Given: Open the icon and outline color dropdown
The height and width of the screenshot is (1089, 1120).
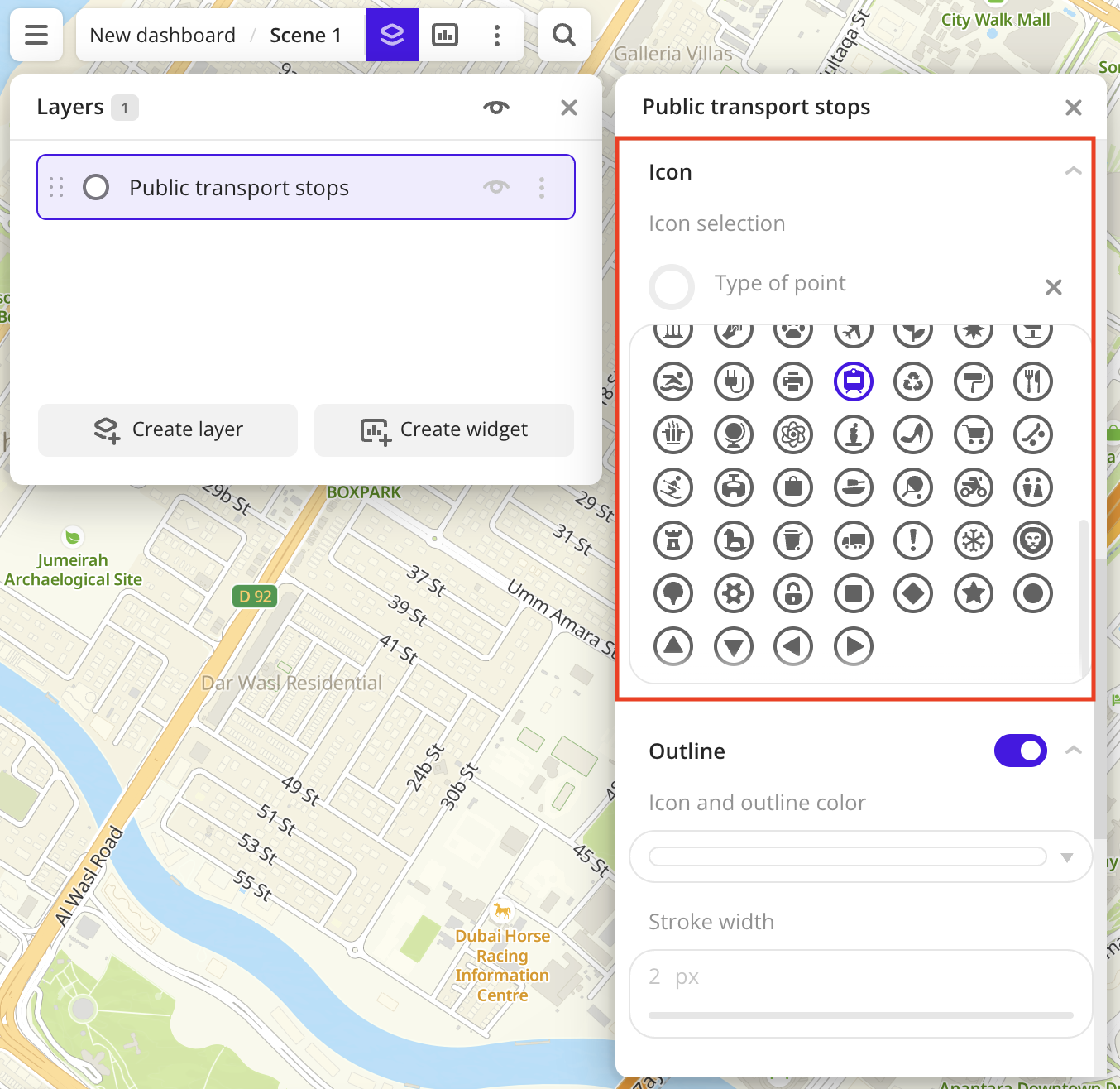Looking at the screenshot, I should point(860,856).
